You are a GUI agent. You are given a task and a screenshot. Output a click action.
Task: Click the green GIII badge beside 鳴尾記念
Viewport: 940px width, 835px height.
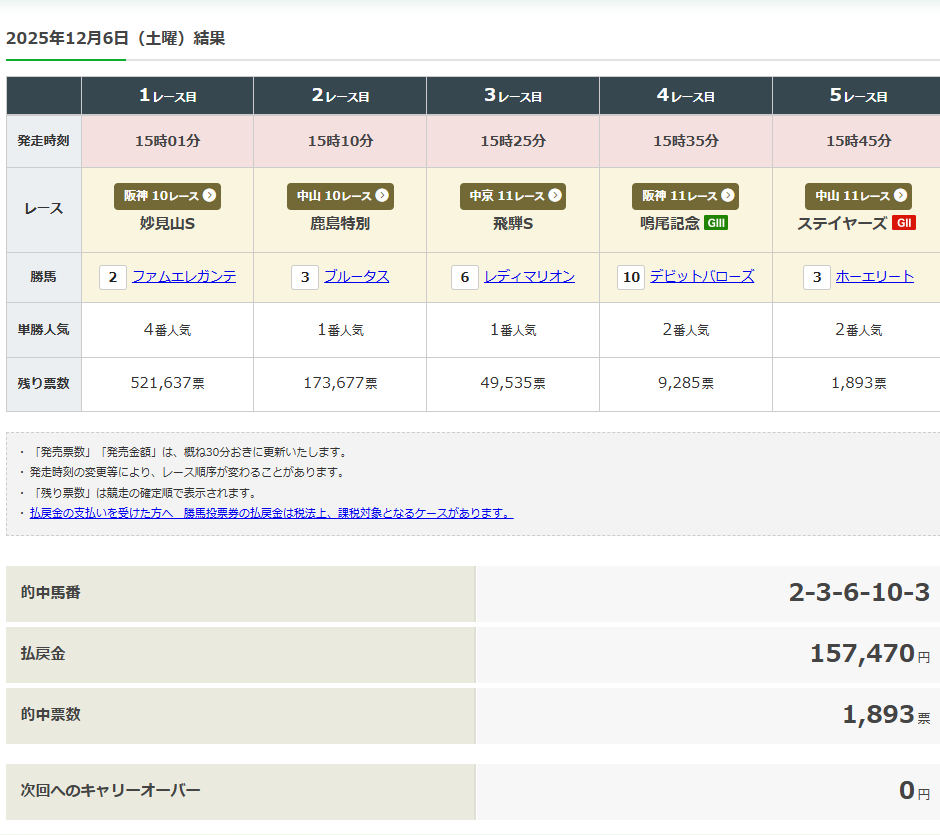pos(716,223)
